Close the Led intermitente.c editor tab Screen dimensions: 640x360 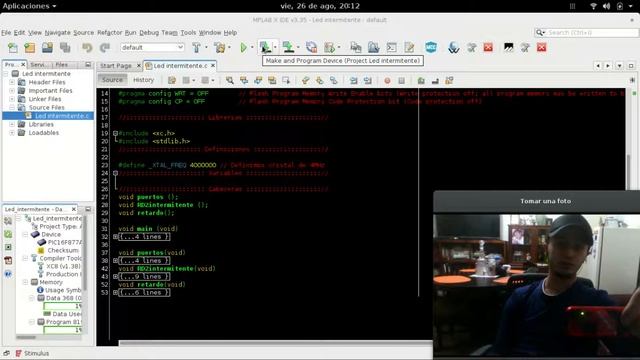(213, 65)
